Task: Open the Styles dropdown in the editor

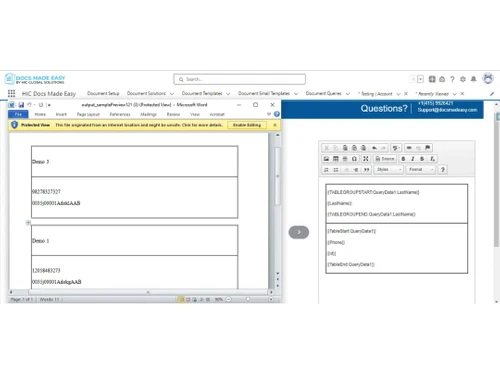Action: click(389, 170)
